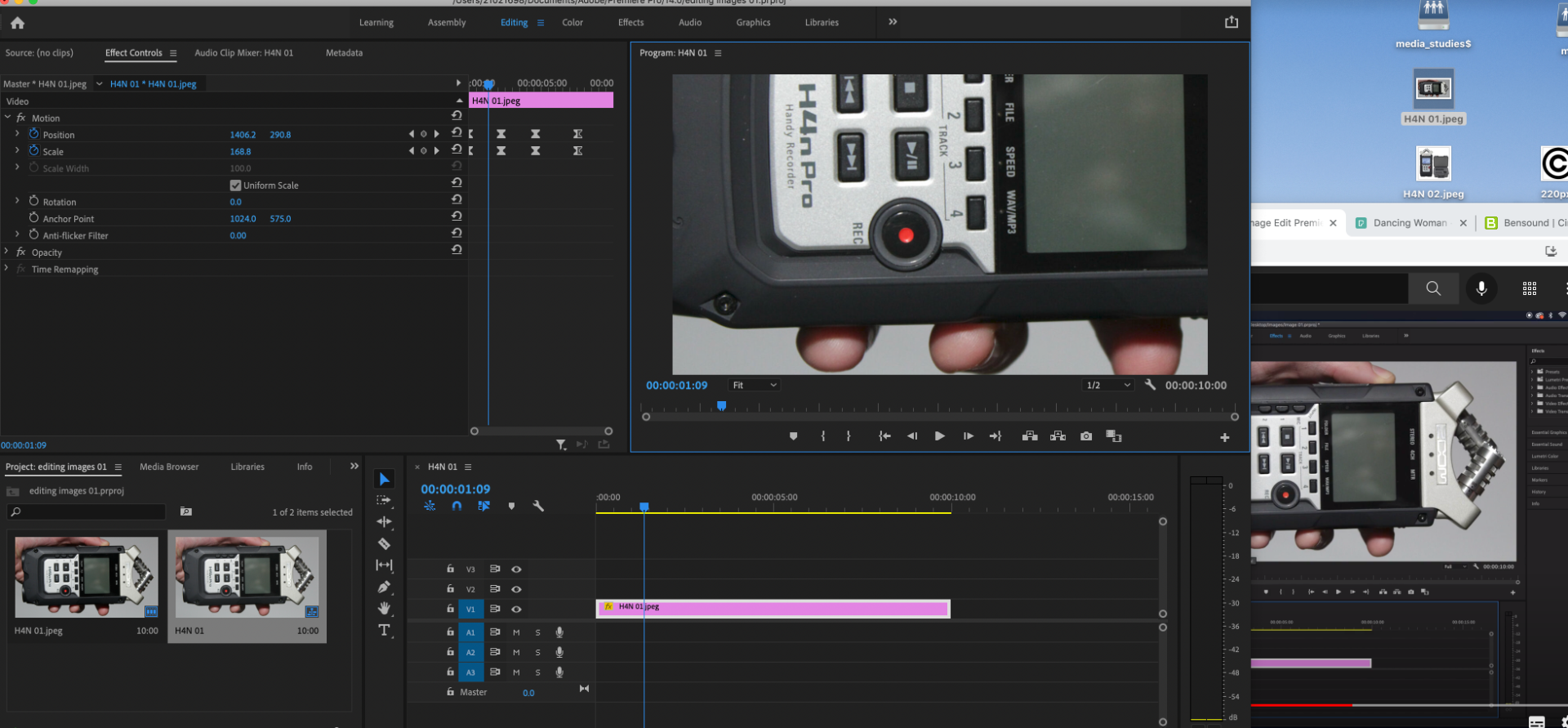
Task: Select H4N 01 sequence thumbnail
Action: pos(247,577)
